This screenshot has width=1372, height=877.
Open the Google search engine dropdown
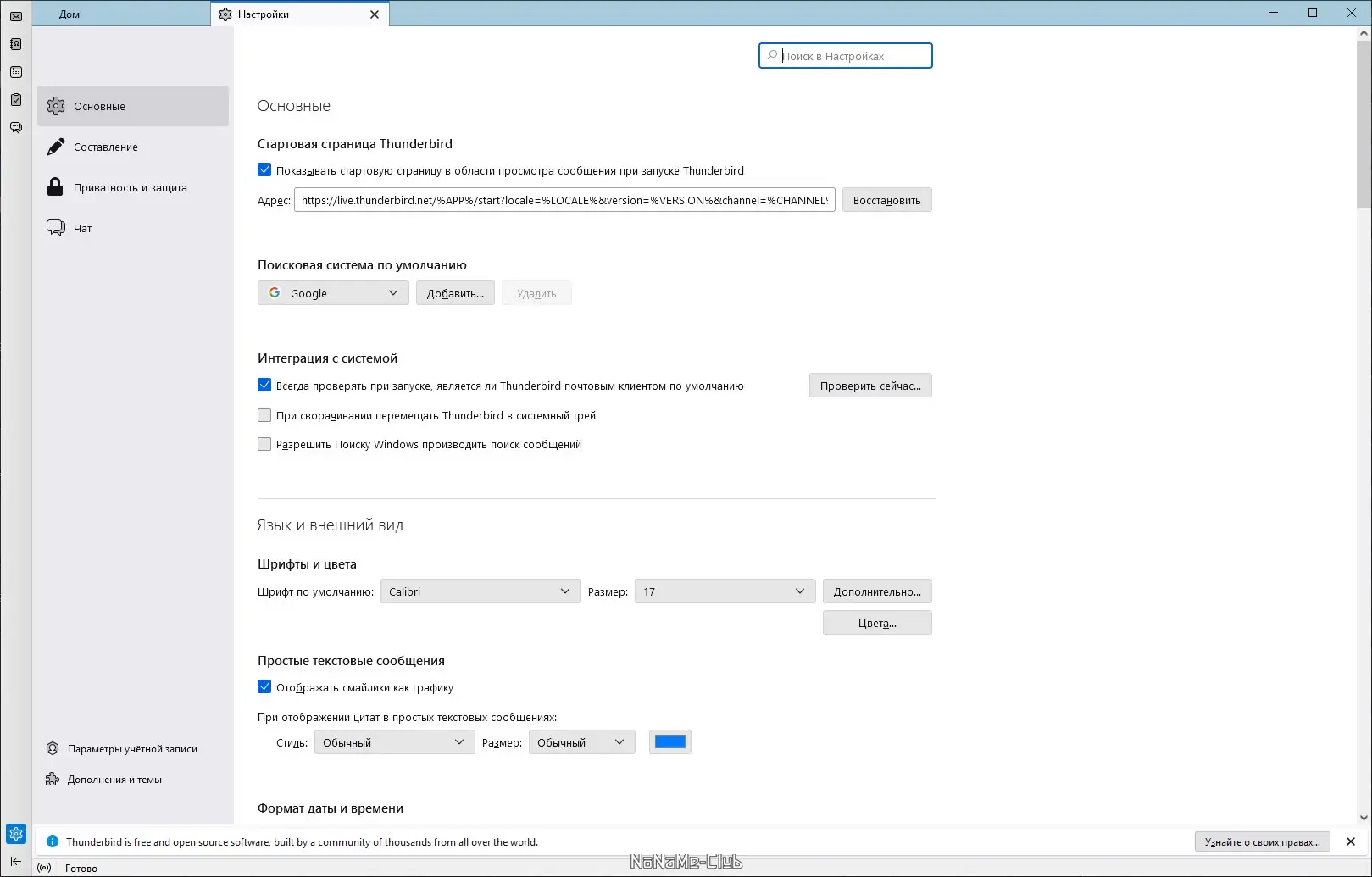(x=333, y=293)
